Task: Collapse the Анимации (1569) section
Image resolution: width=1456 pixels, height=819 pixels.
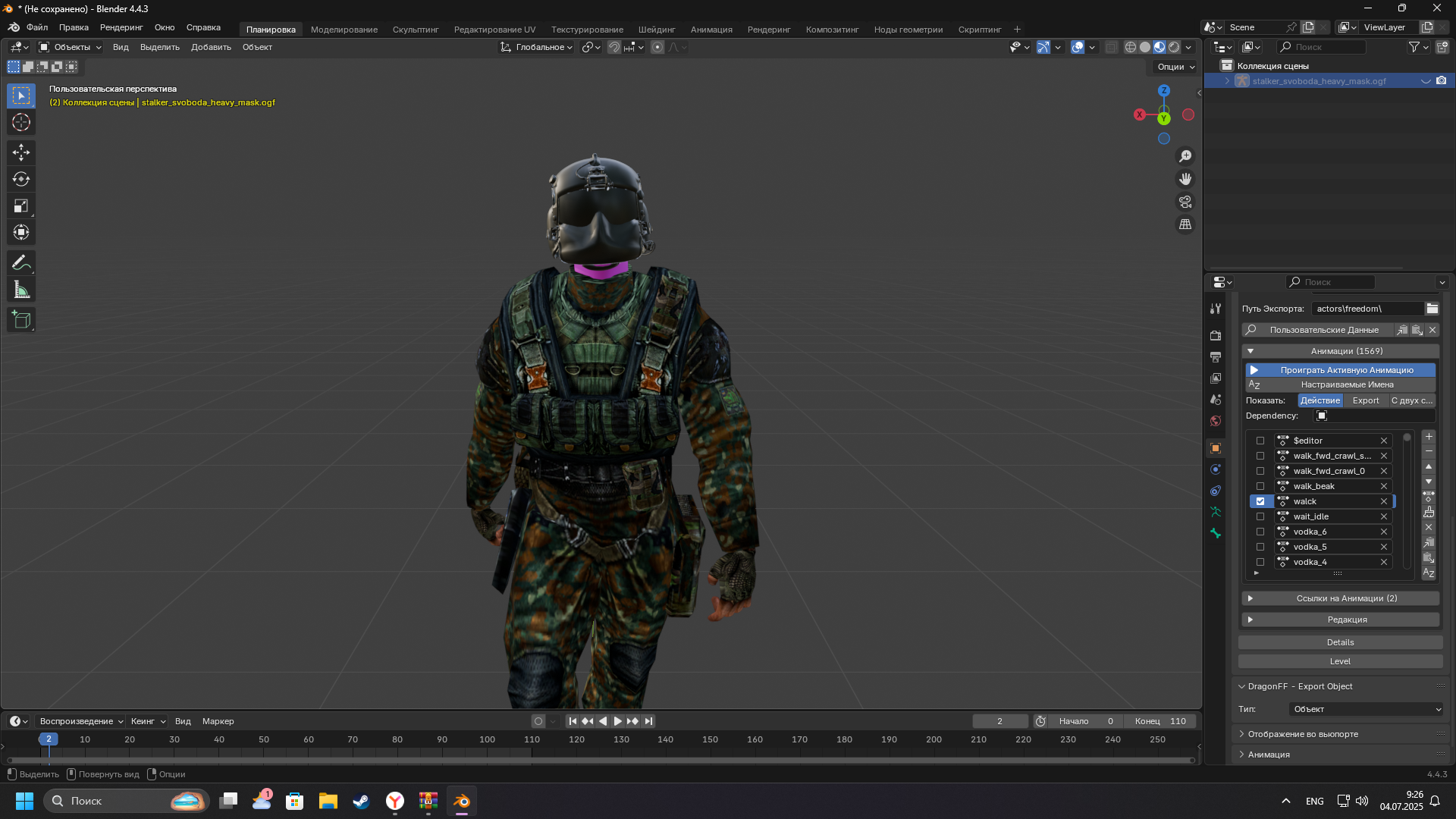Action: coord(1340,351)
